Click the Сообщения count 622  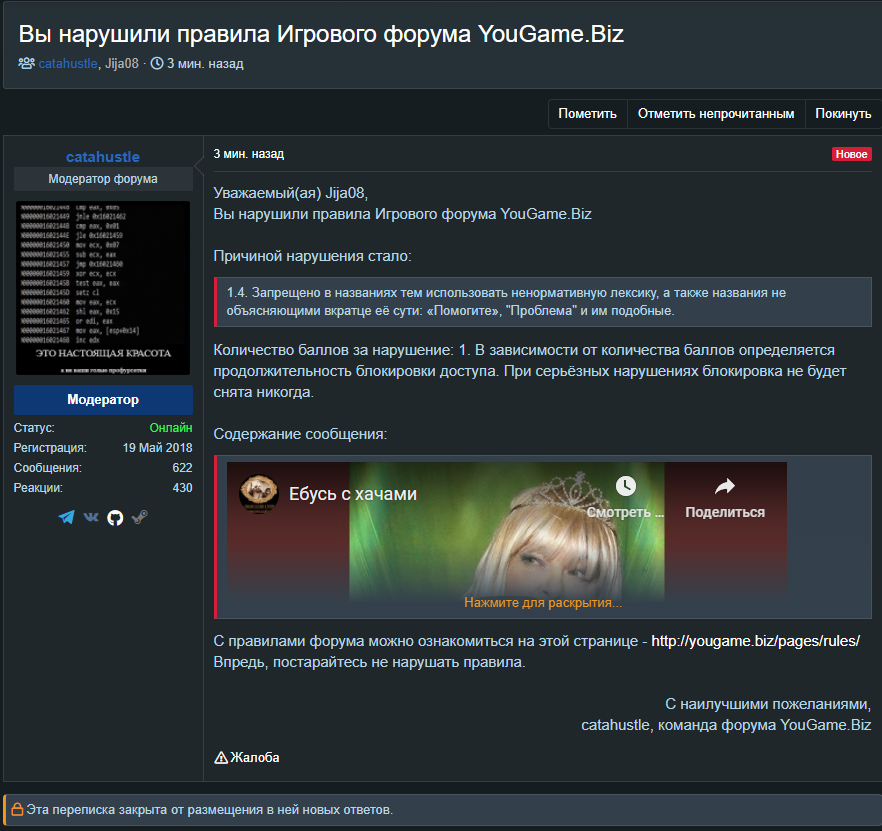182,468
